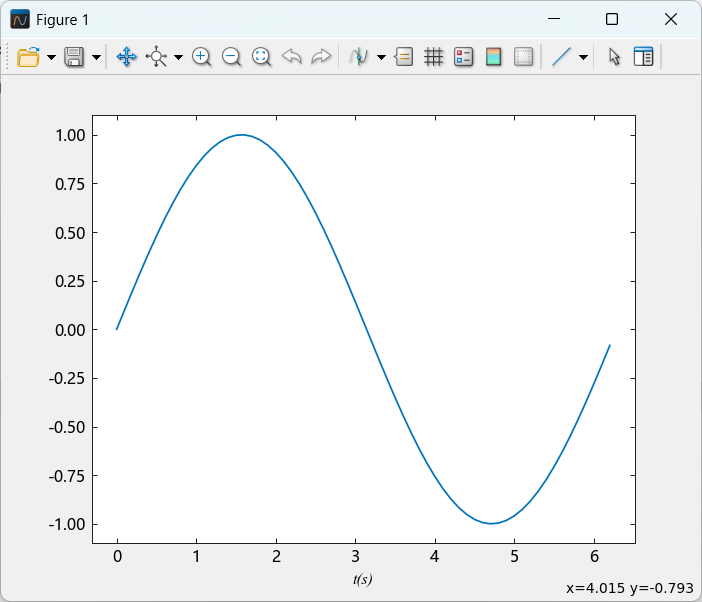702x602 pixels.
Task: Redo the view change
Action: coord(321,57)
